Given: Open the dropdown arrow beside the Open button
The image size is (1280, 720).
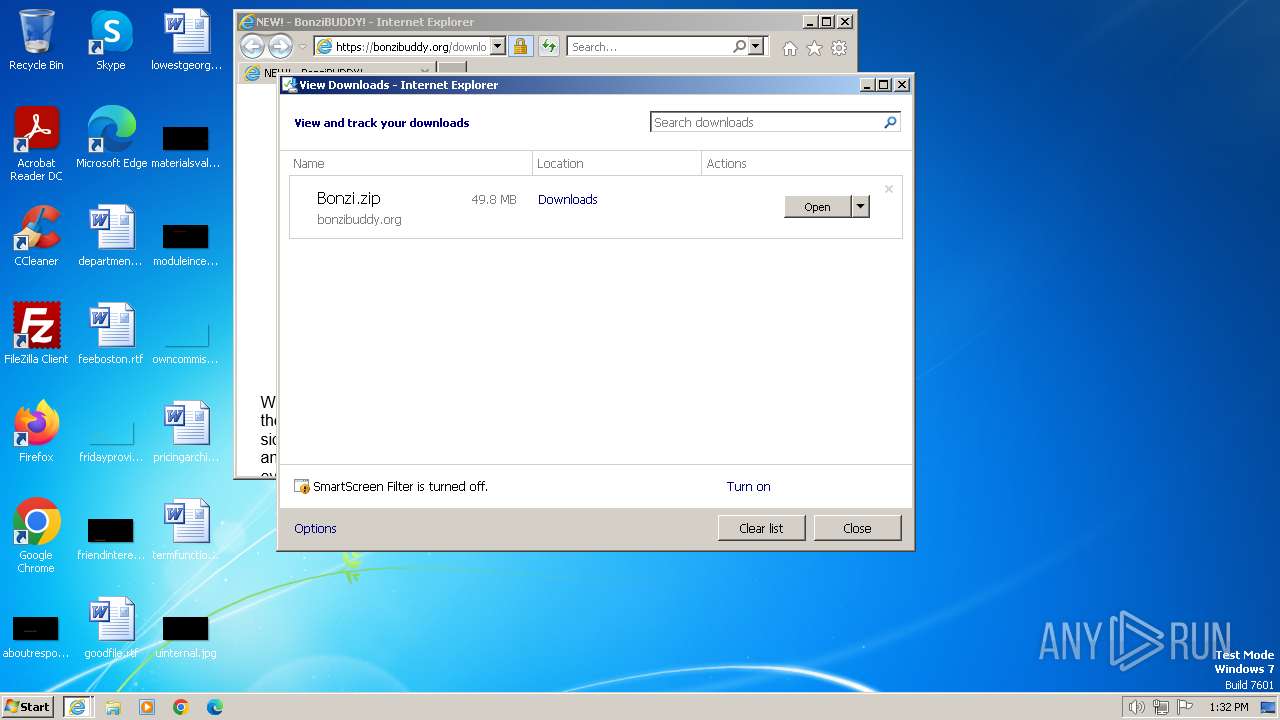Looking at the screenshot, I should point(860,206).
